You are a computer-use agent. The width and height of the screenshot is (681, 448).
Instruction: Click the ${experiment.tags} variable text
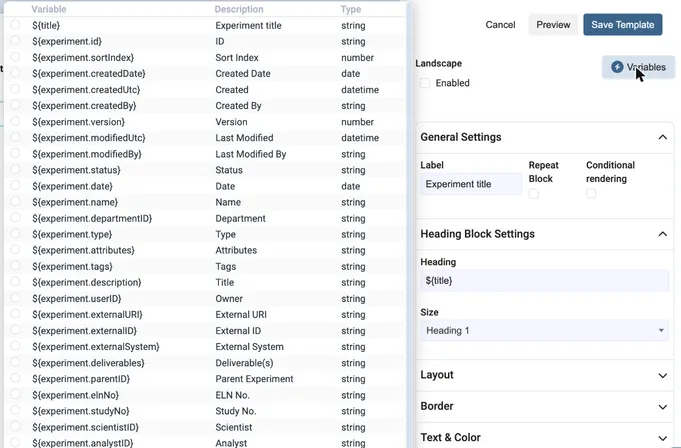pos(72,267)
